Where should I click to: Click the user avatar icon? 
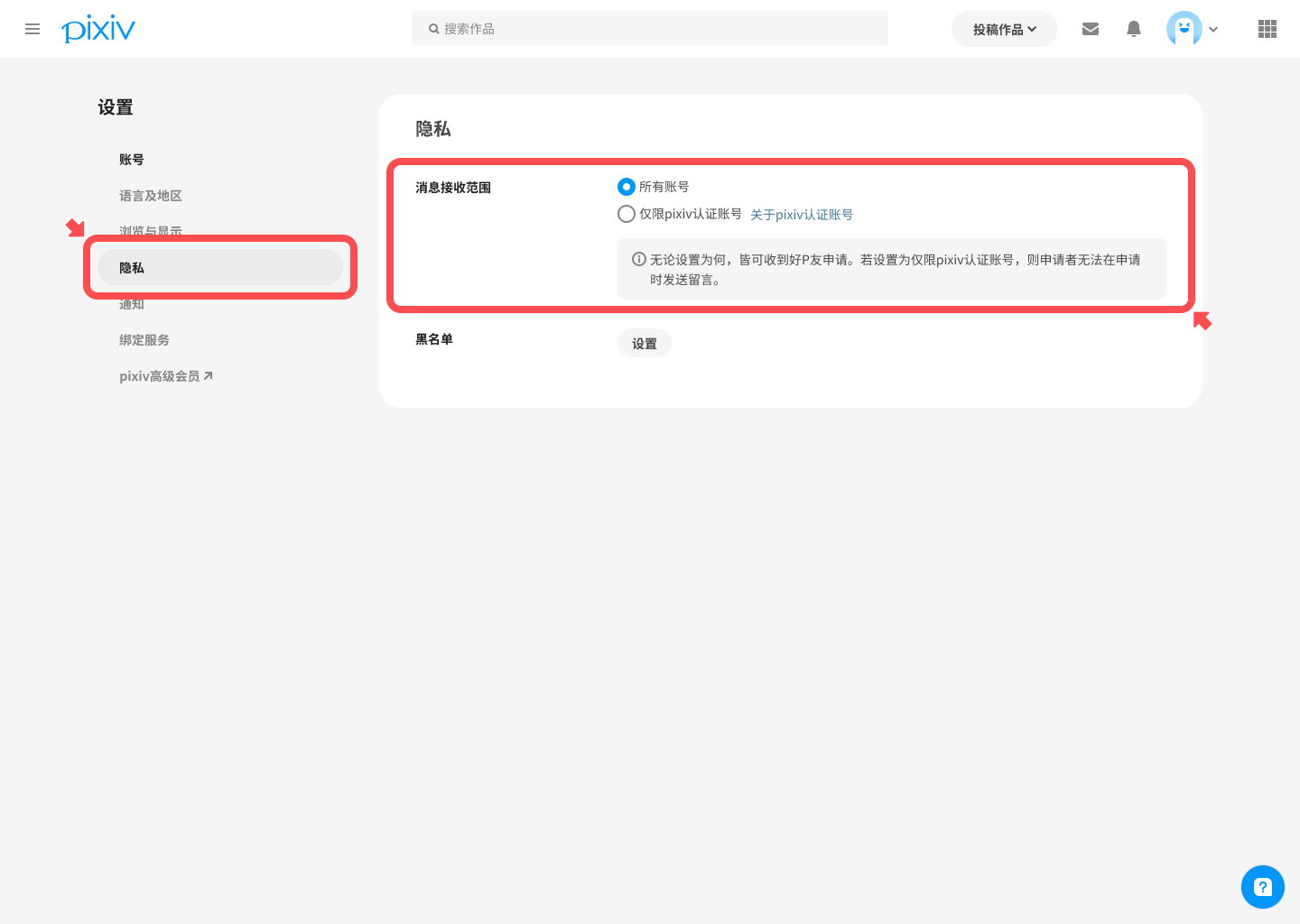pyautogui.click(x=1184, y=29)
